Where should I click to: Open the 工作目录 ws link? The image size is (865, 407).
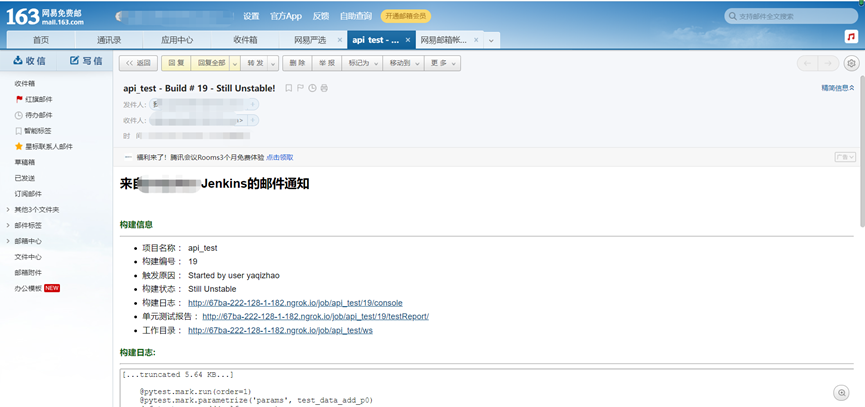click(x=280, y=330)
